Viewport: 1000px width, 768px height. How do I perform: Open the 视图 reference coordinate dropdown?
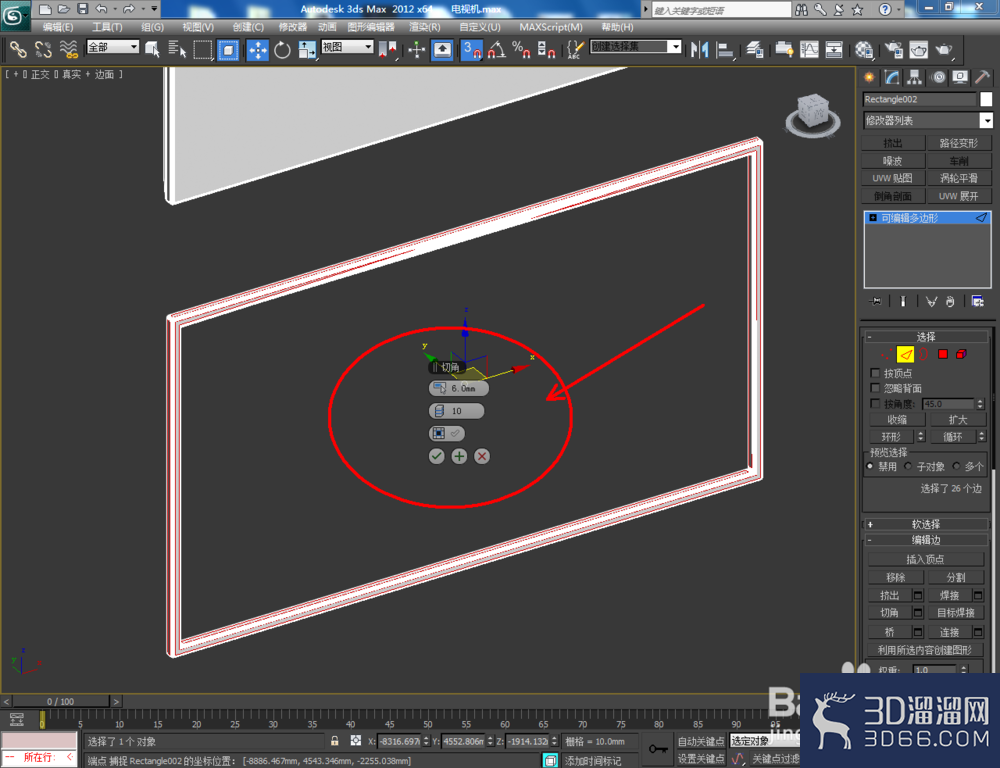347,47
